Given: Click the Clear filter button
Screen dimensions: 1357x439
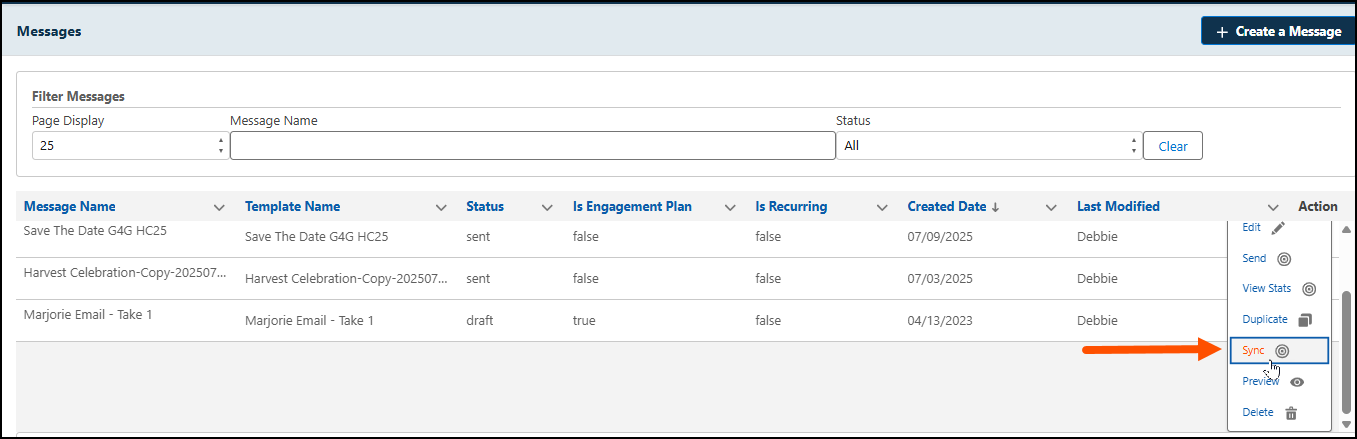Looking at the screenshot, I should coord(1173,146).
